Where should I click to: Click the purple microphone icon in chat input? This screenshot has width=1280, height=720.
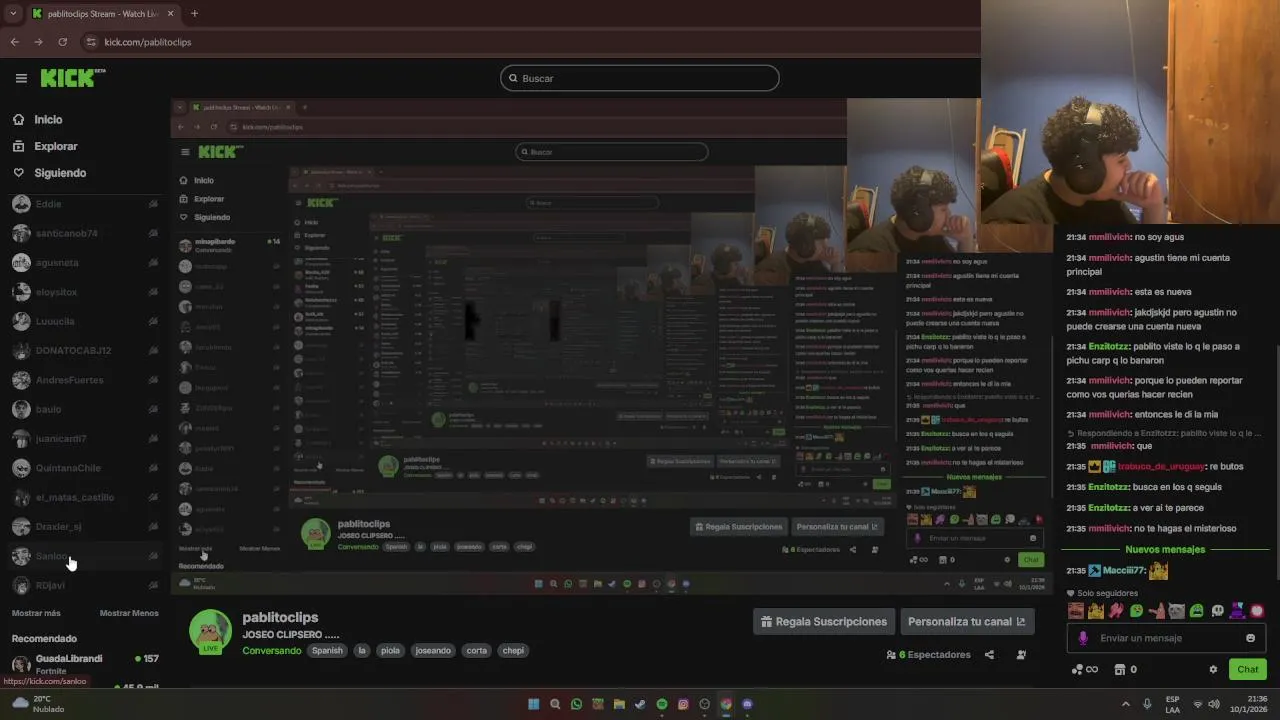click(x=1083, y=638)
